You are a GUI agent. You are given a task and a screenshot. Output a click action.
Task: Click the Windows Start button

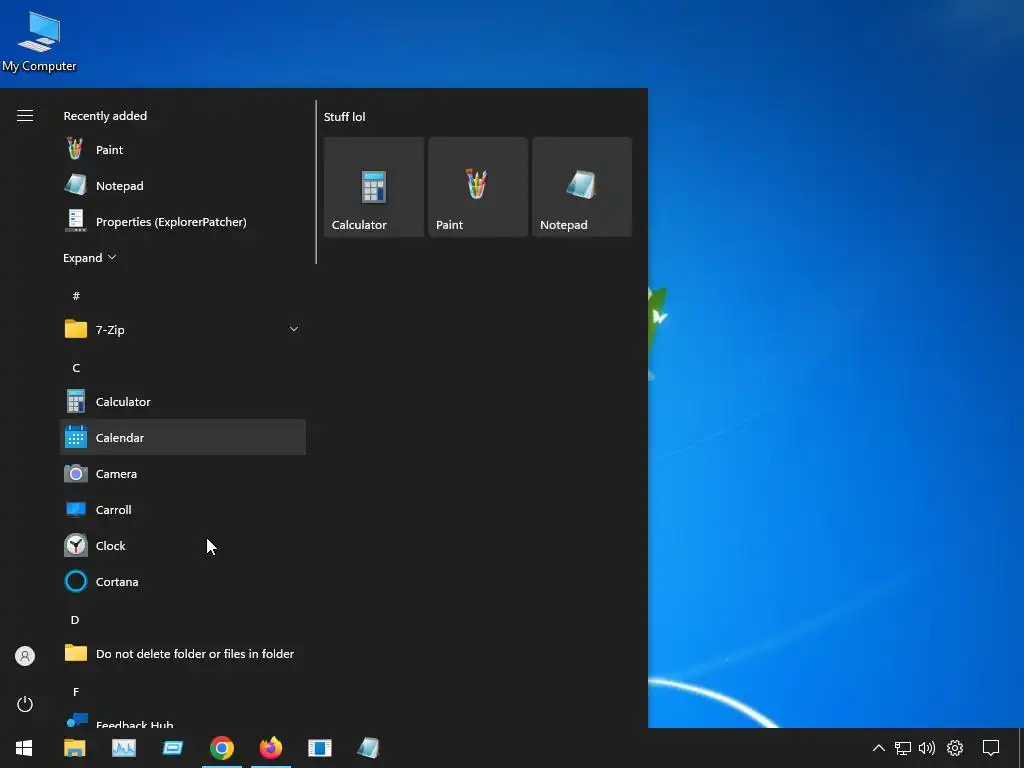tap(24, 748)
